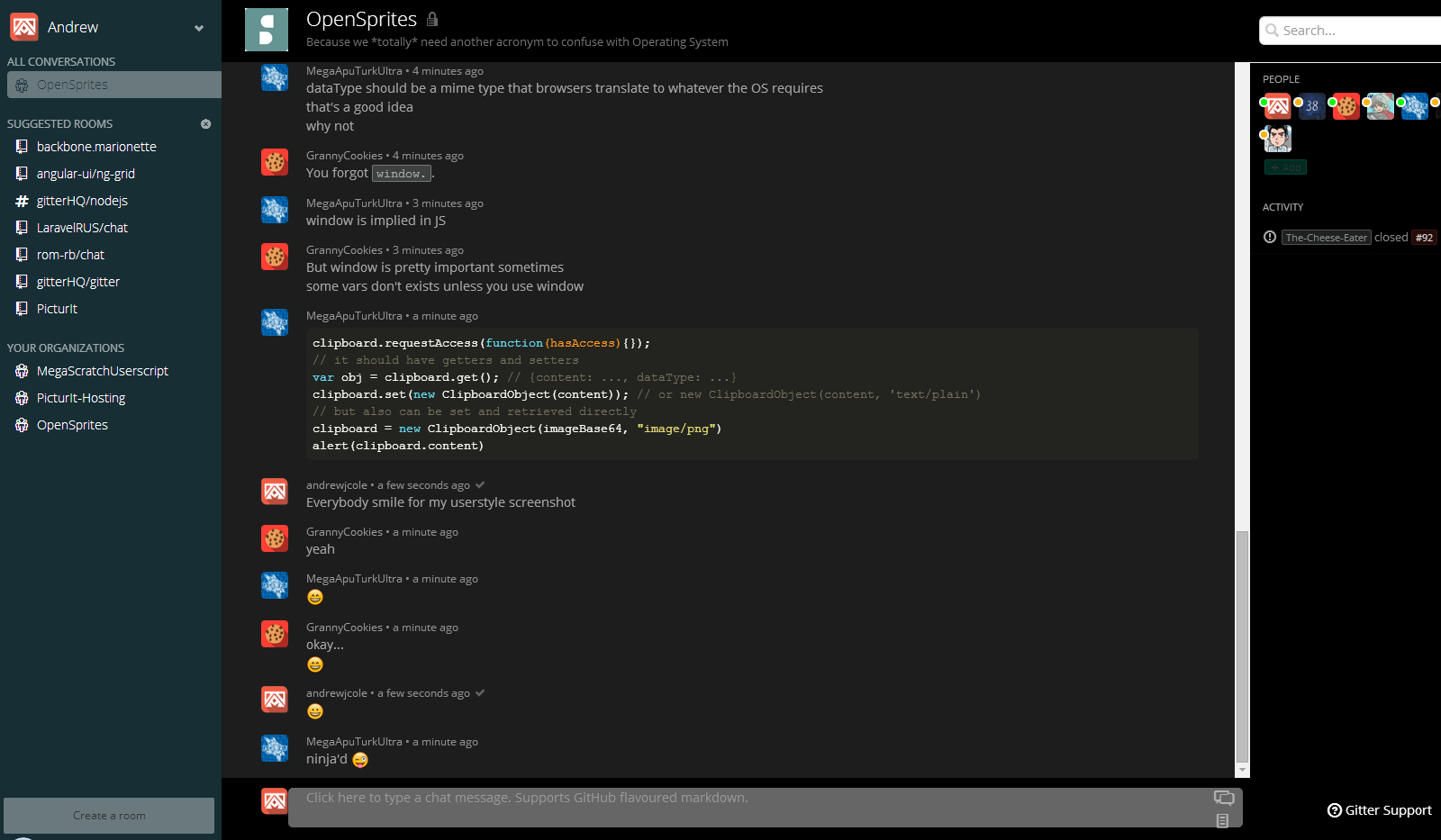Click the padlock icon beside OpenSprites title
Screen dimensions: 1441x840
click(x=432, y=19)
